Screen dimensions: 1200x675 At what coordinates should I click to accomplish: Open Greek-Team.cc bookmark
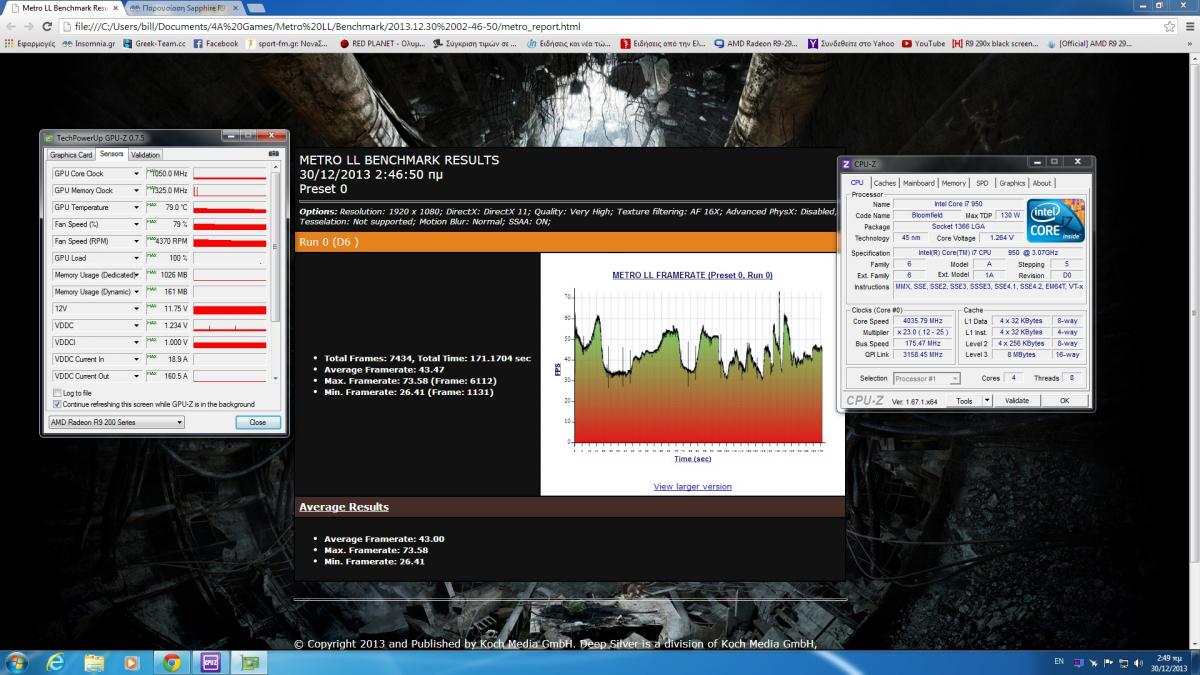tap(154, 44)
